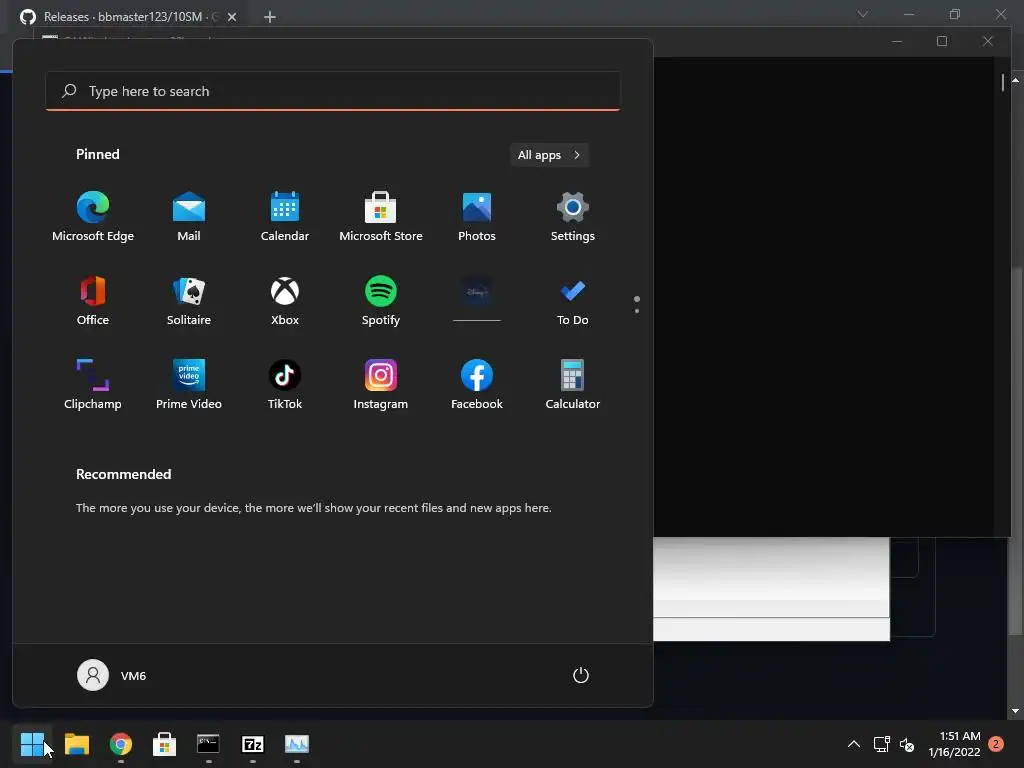Image resolution: width=1024 pixels, height=768 pixels.
Task: Launch the Mail app
Action: tap(189, 217)
